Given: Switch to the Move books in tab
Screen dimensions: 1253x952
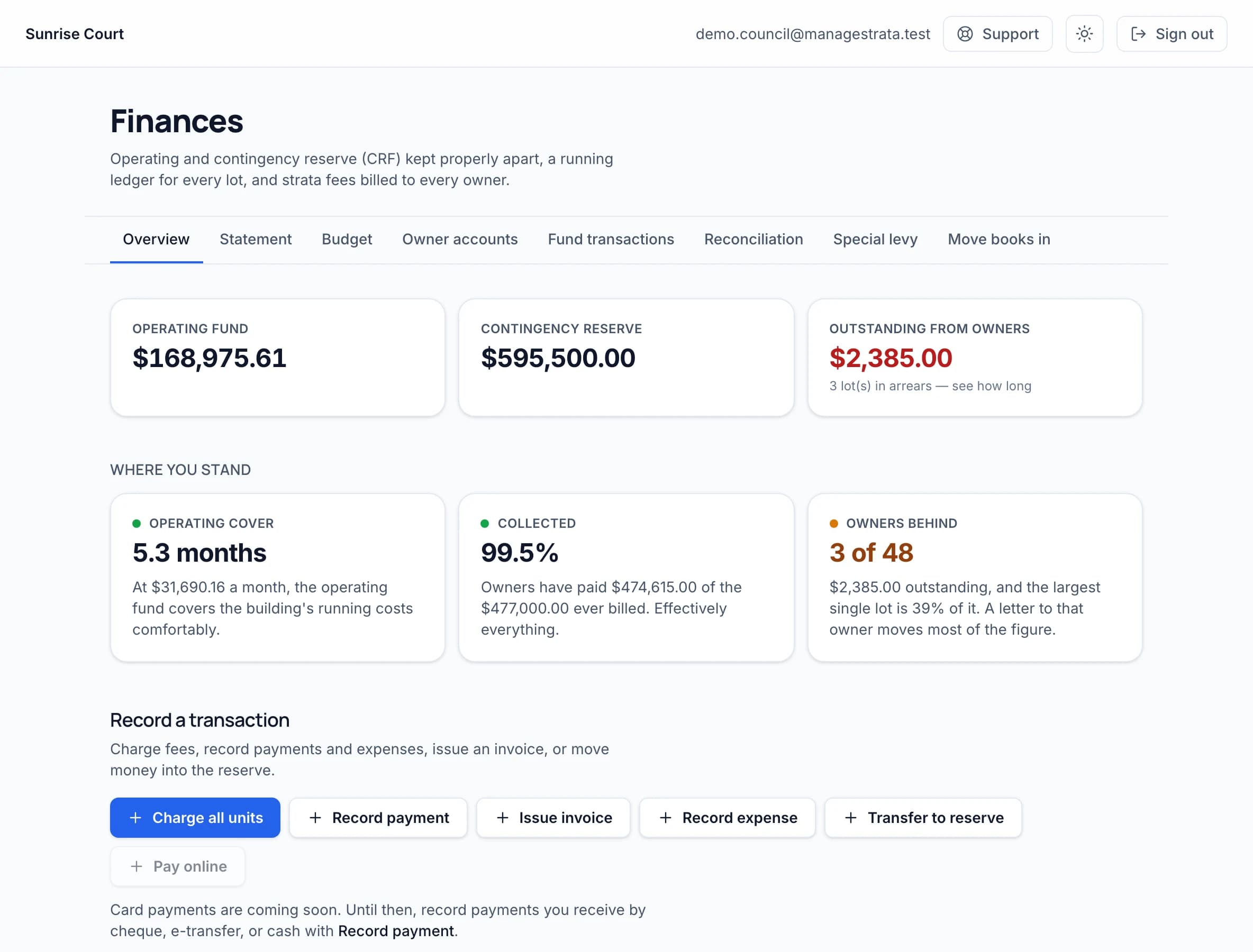Looking at the screenshot, I should tap(999, 240).
